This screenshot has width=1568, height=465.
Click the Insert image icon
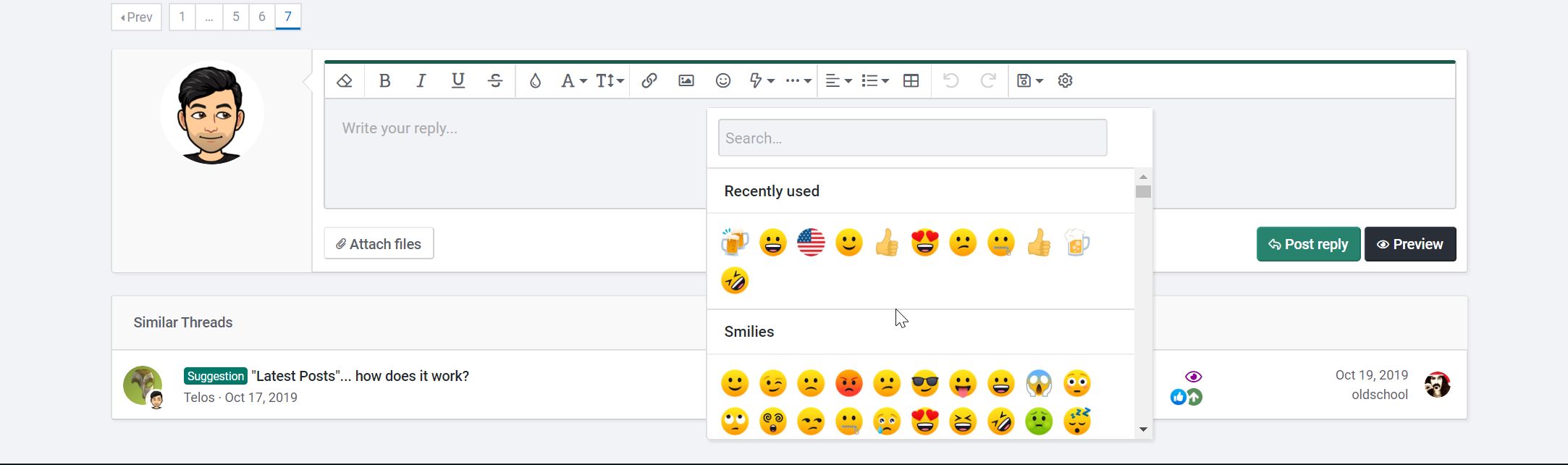(x=686, y=80)
